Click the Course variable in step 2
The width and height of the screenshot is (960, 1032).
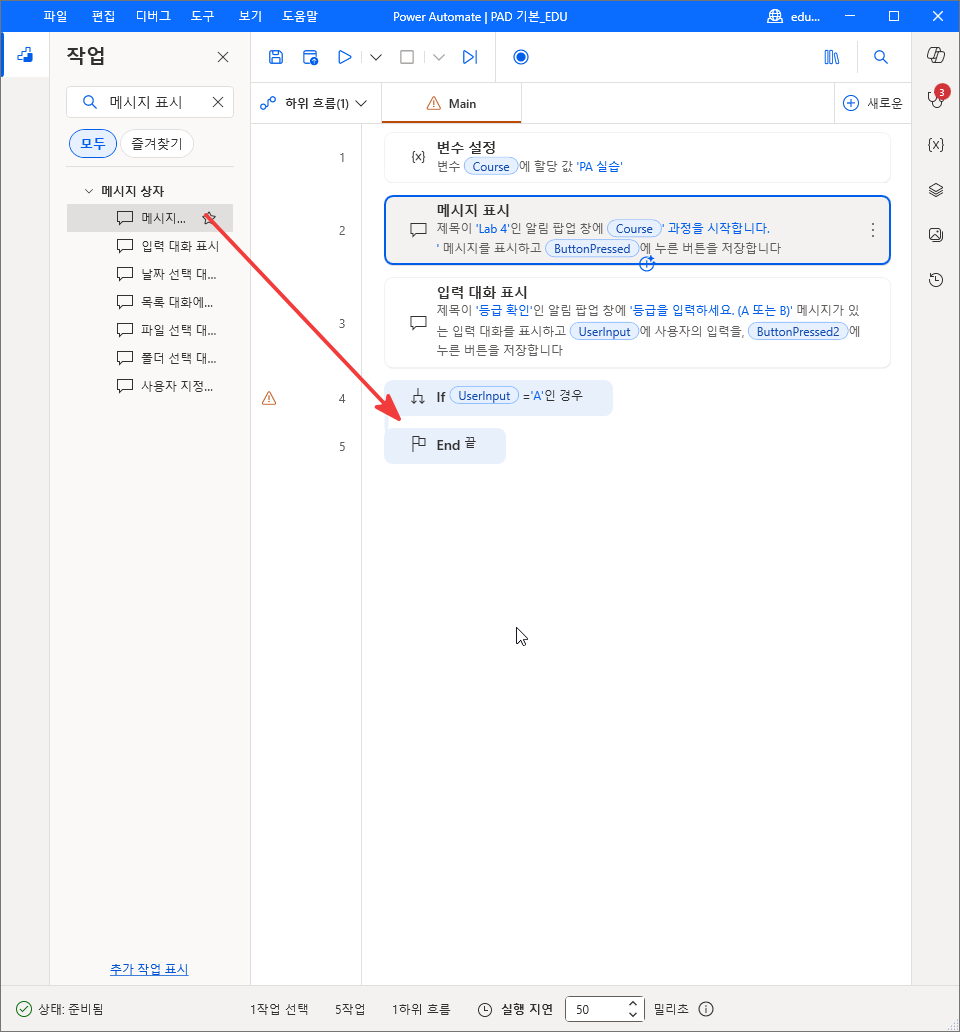tap(634, 228)
